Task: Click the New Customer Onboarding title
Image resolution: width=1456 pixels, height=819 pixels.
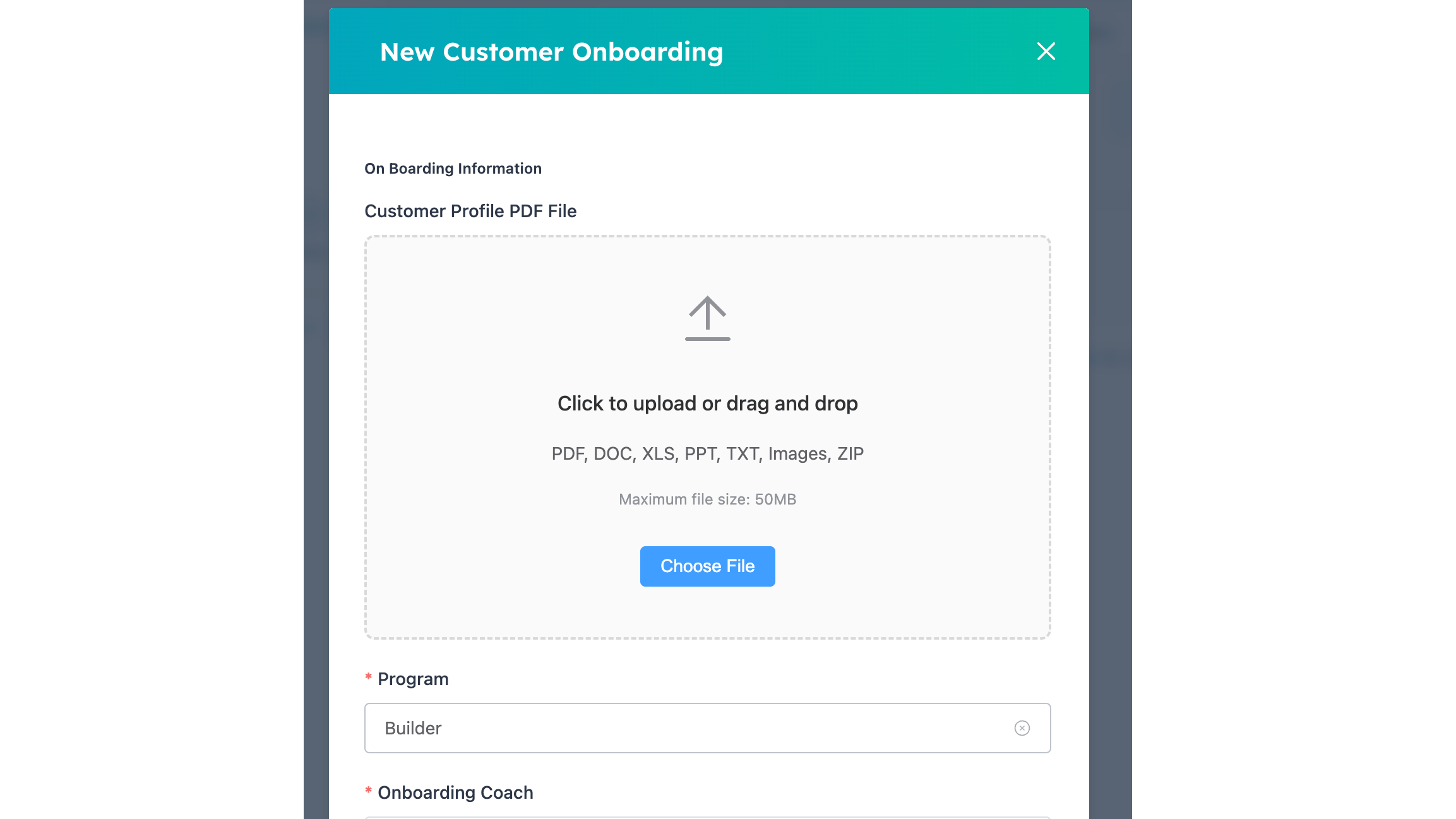Action: click(x=551, y=52)
